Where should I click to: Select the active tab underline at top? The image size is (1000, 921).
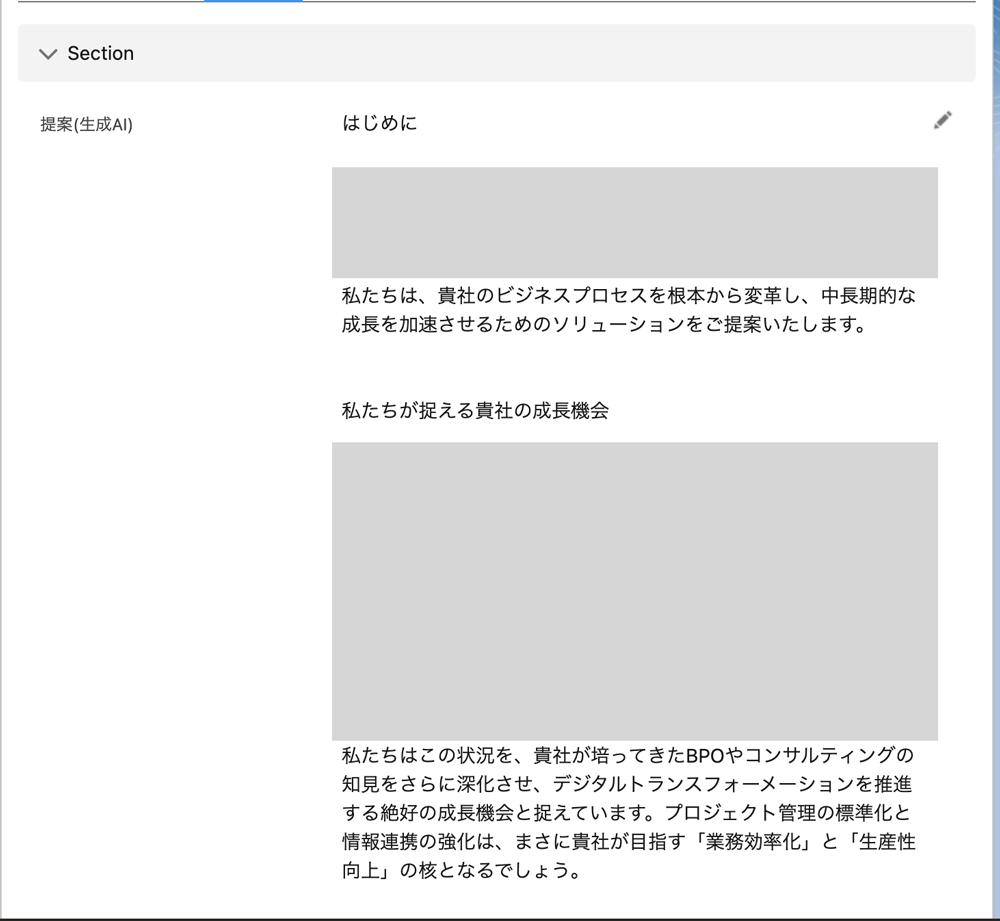click(253, 1)
